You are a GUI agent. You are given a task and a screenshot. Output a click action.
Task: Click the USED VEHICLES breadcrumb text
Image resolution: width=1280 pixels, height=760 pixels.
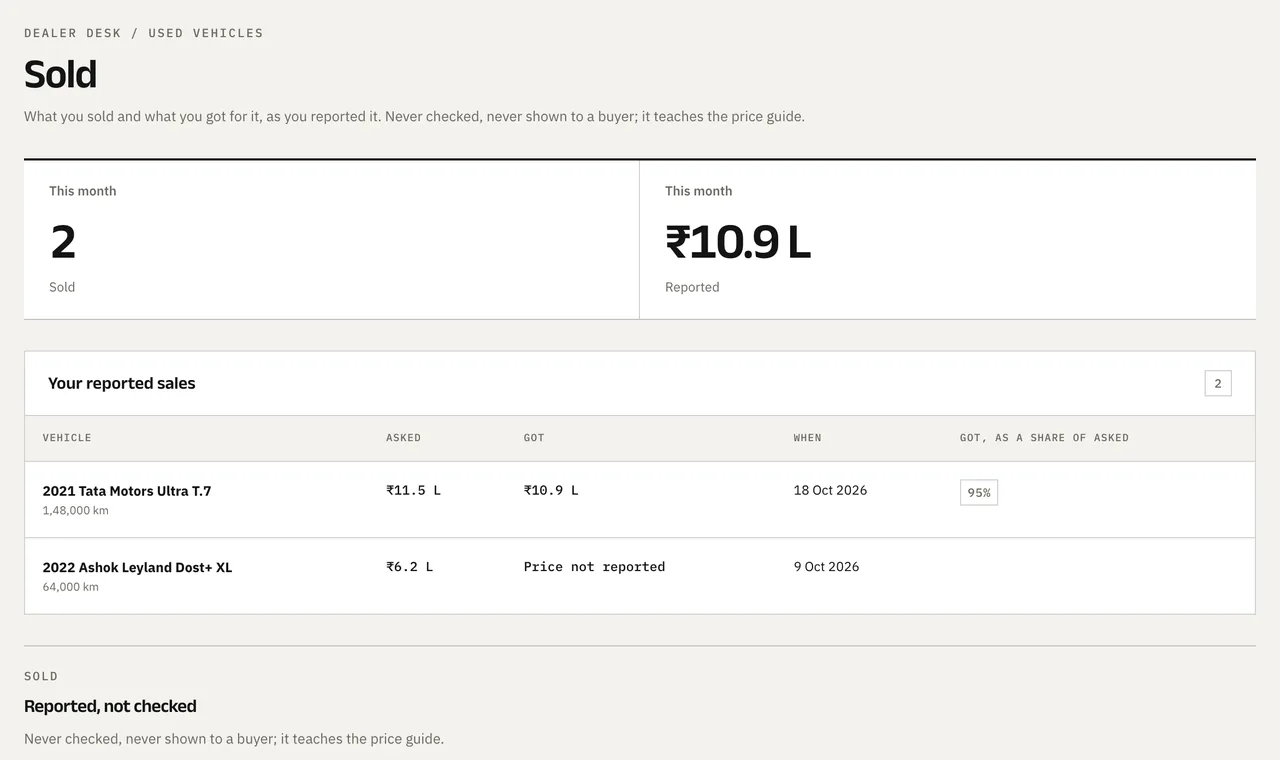pyautogui.click(x=206, y=33)
